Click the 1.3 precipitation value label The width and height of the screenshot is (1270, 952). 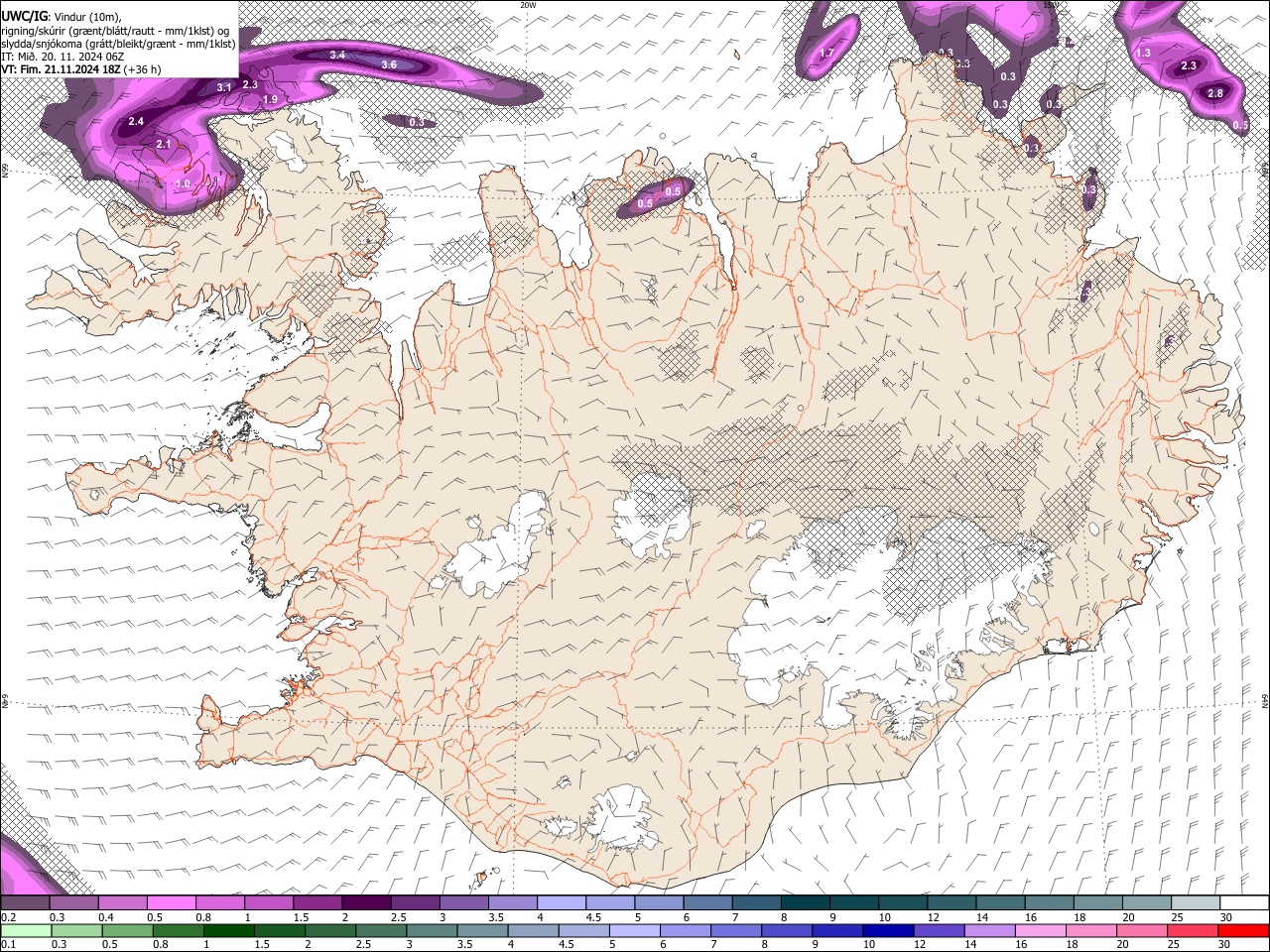(1143, 53)
